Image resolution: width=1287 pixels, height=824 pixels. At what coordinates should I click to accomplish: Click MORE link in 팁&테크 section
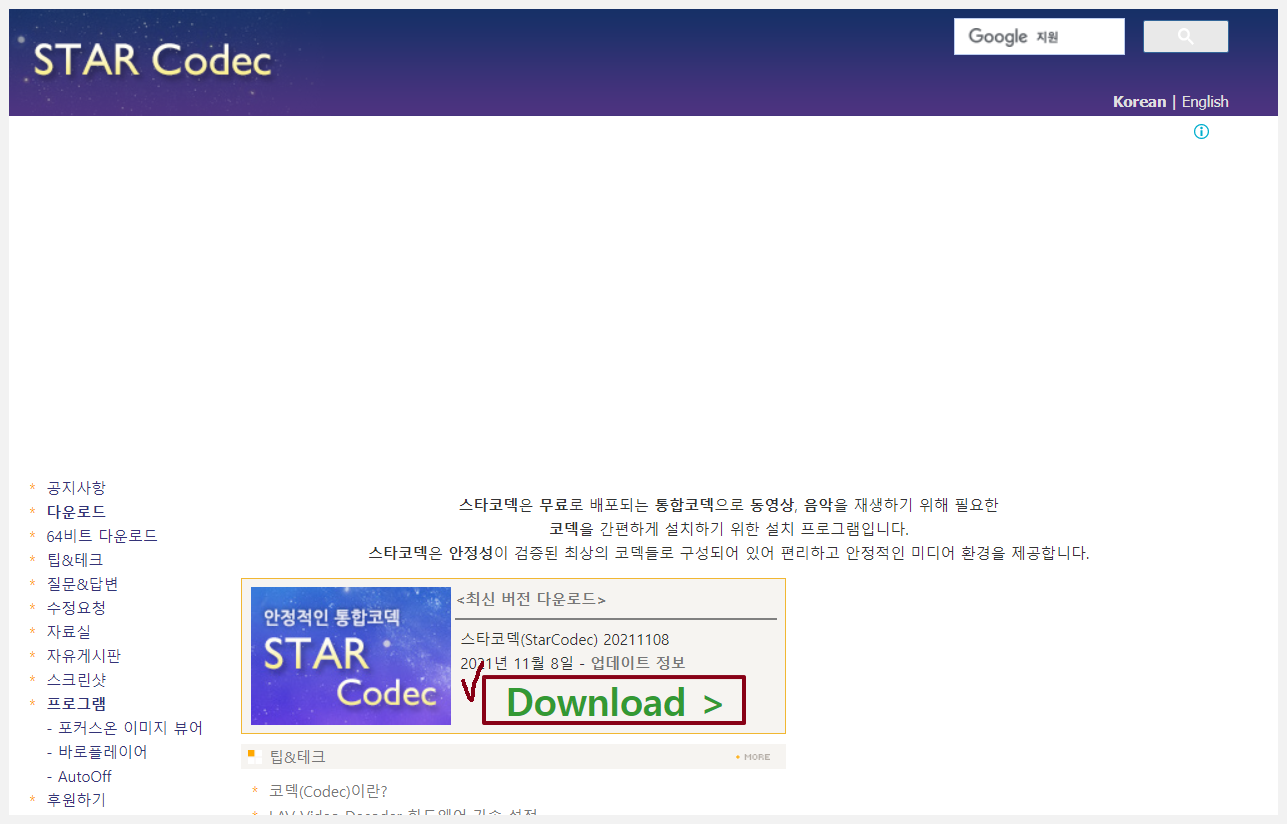point(753,757)
